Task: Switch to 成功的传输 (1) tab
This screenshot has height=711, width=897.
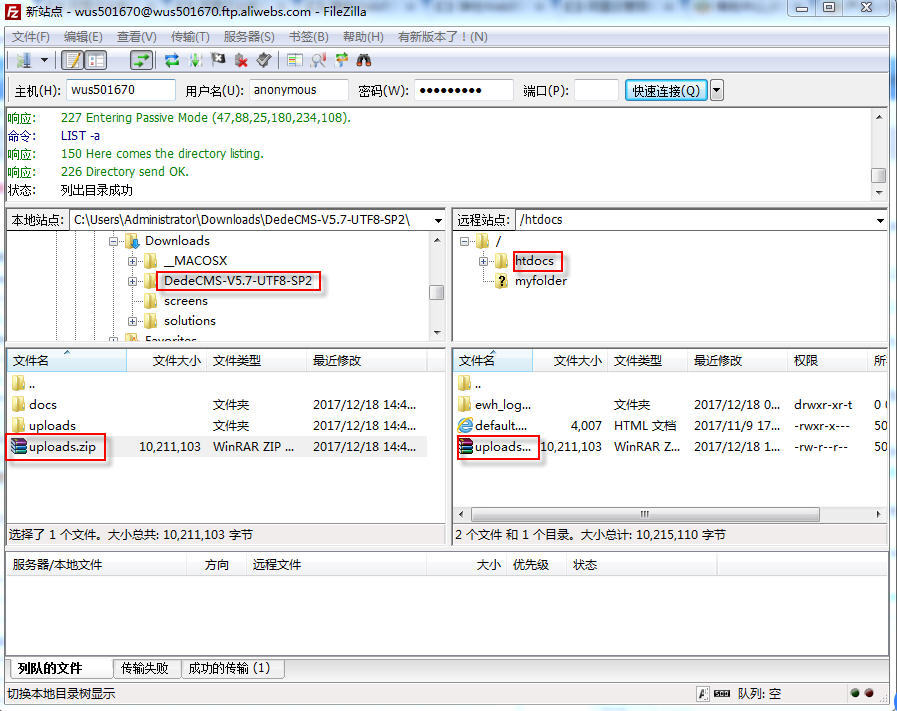Action: (x=232, y=668)
